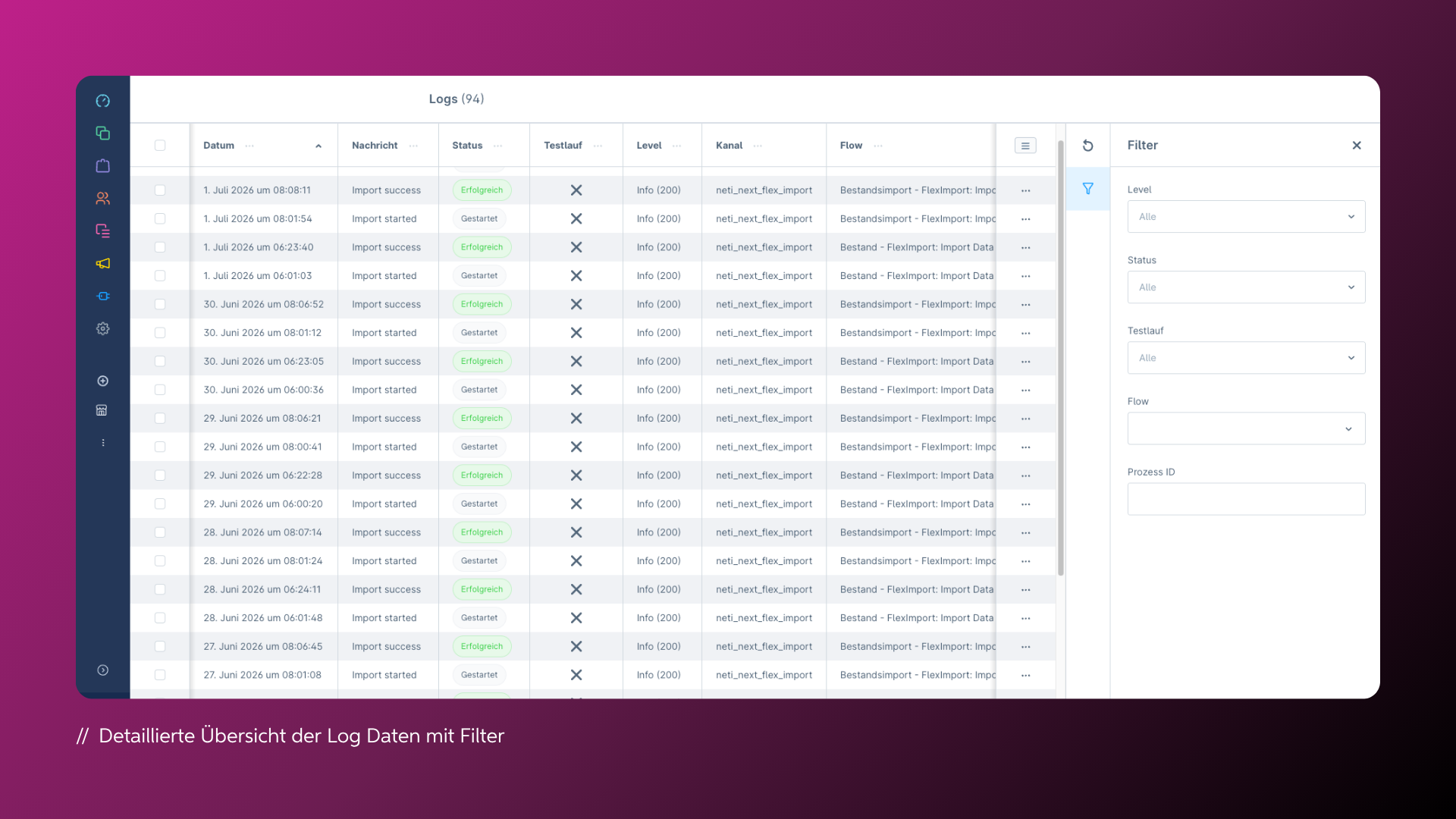Select checkbox for 30. Juni 2026 08:06:52 row

pos(160,304)
